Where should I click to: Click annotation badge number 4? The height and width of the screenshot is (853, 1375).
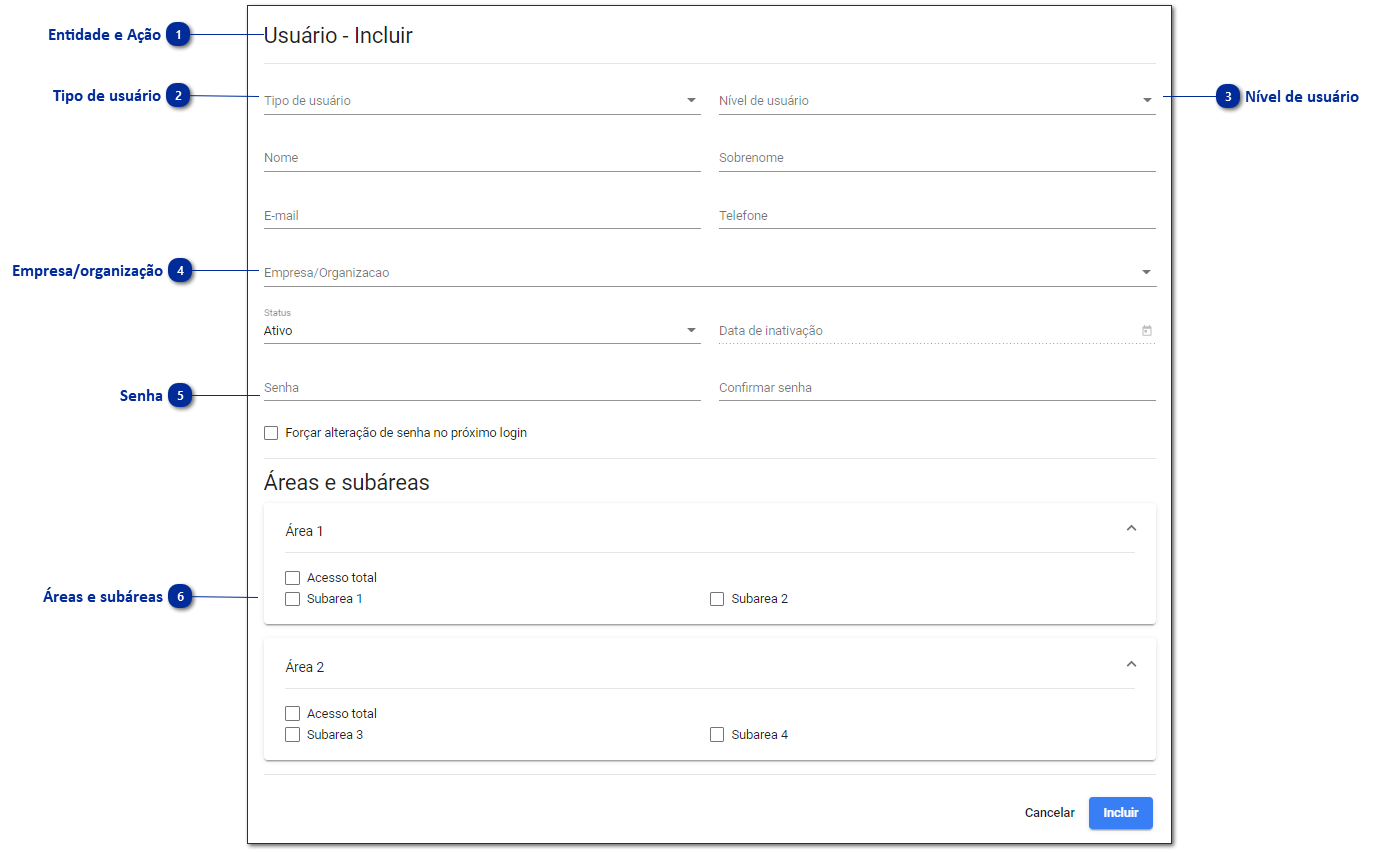pyautogui.click(x=180, y=271)
